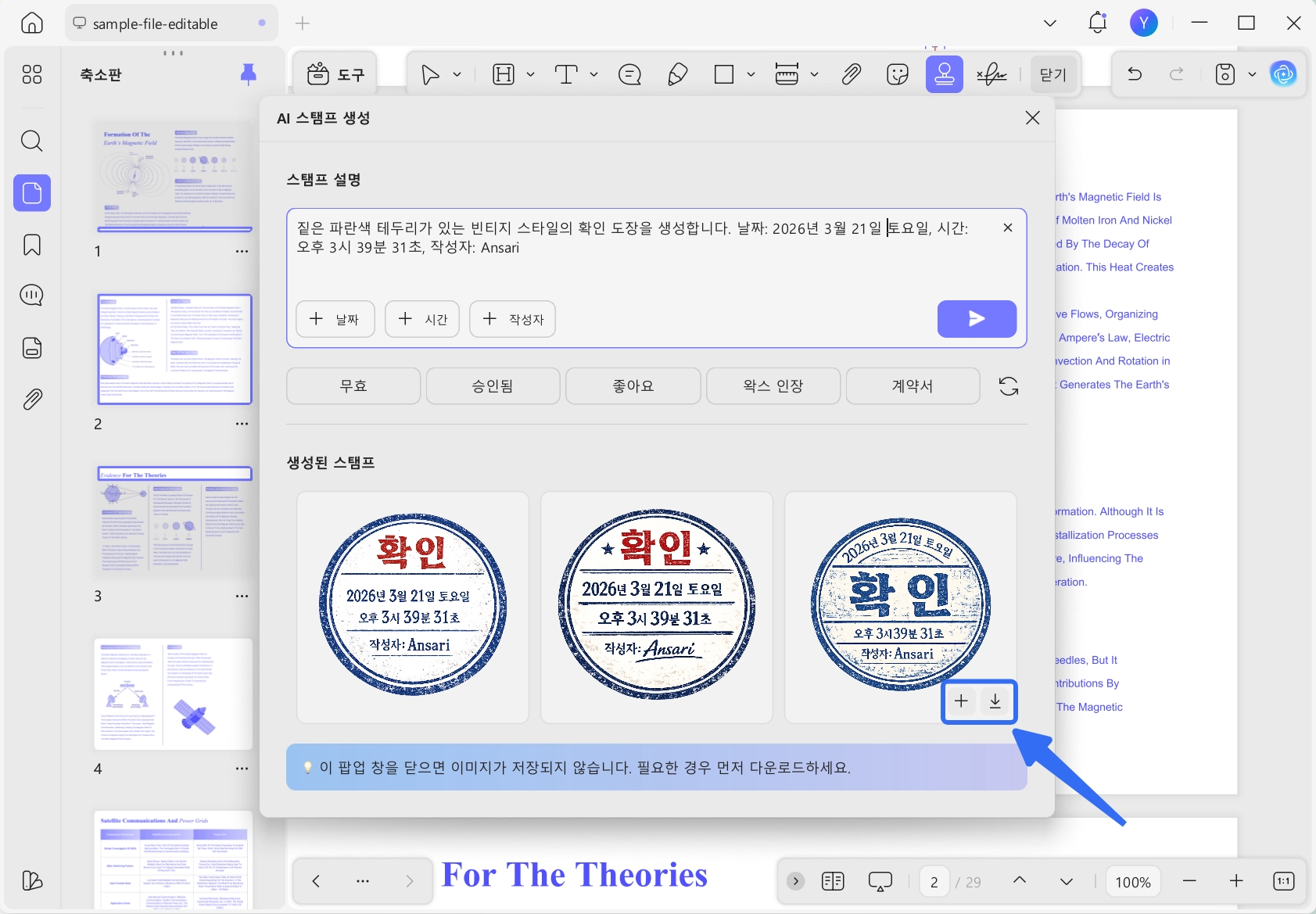Expand the save options dropdown arrow
The image size is (1316, 914).
point(1253,74)
